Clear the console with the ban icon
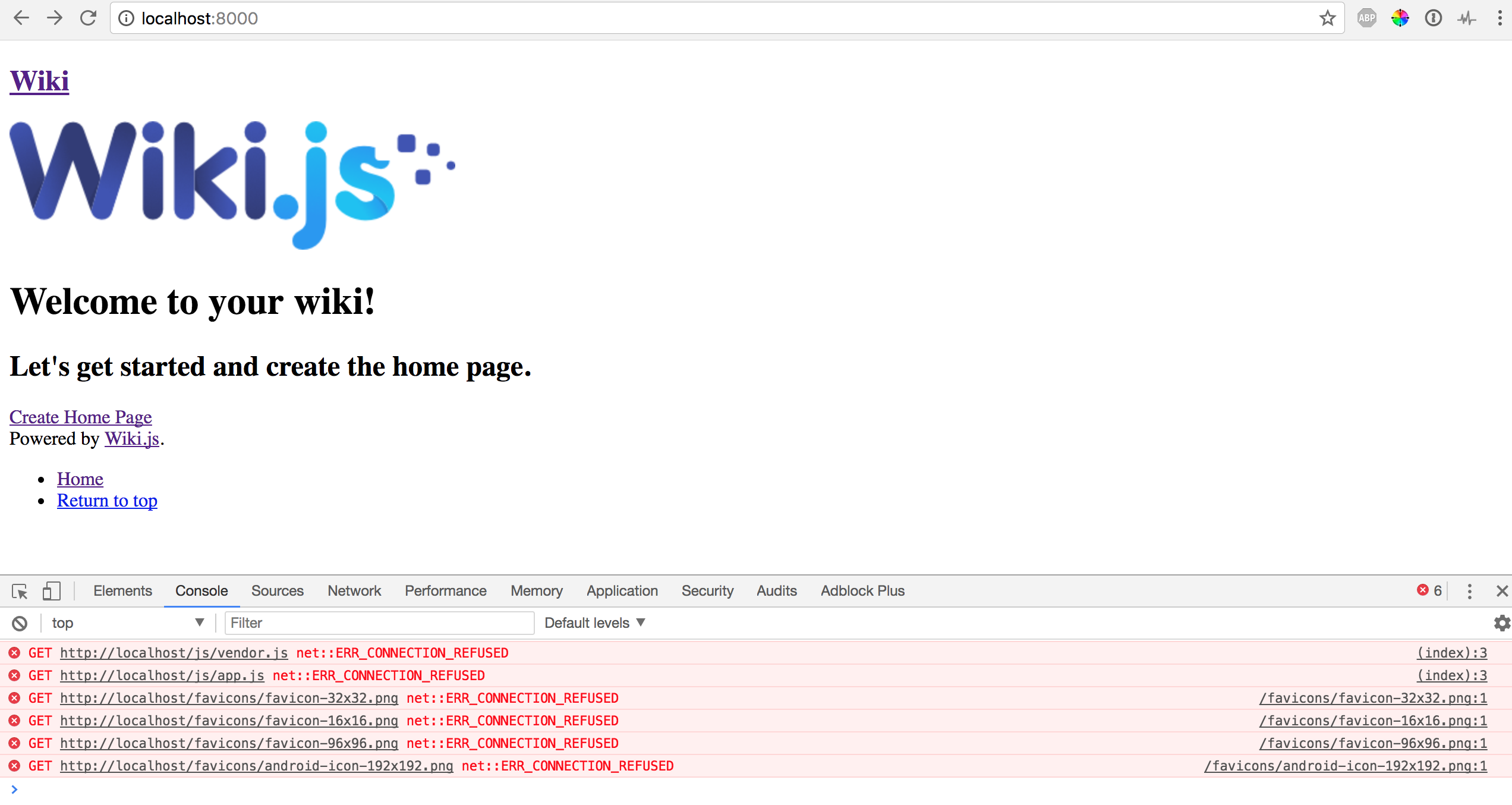 click(20, 623)
